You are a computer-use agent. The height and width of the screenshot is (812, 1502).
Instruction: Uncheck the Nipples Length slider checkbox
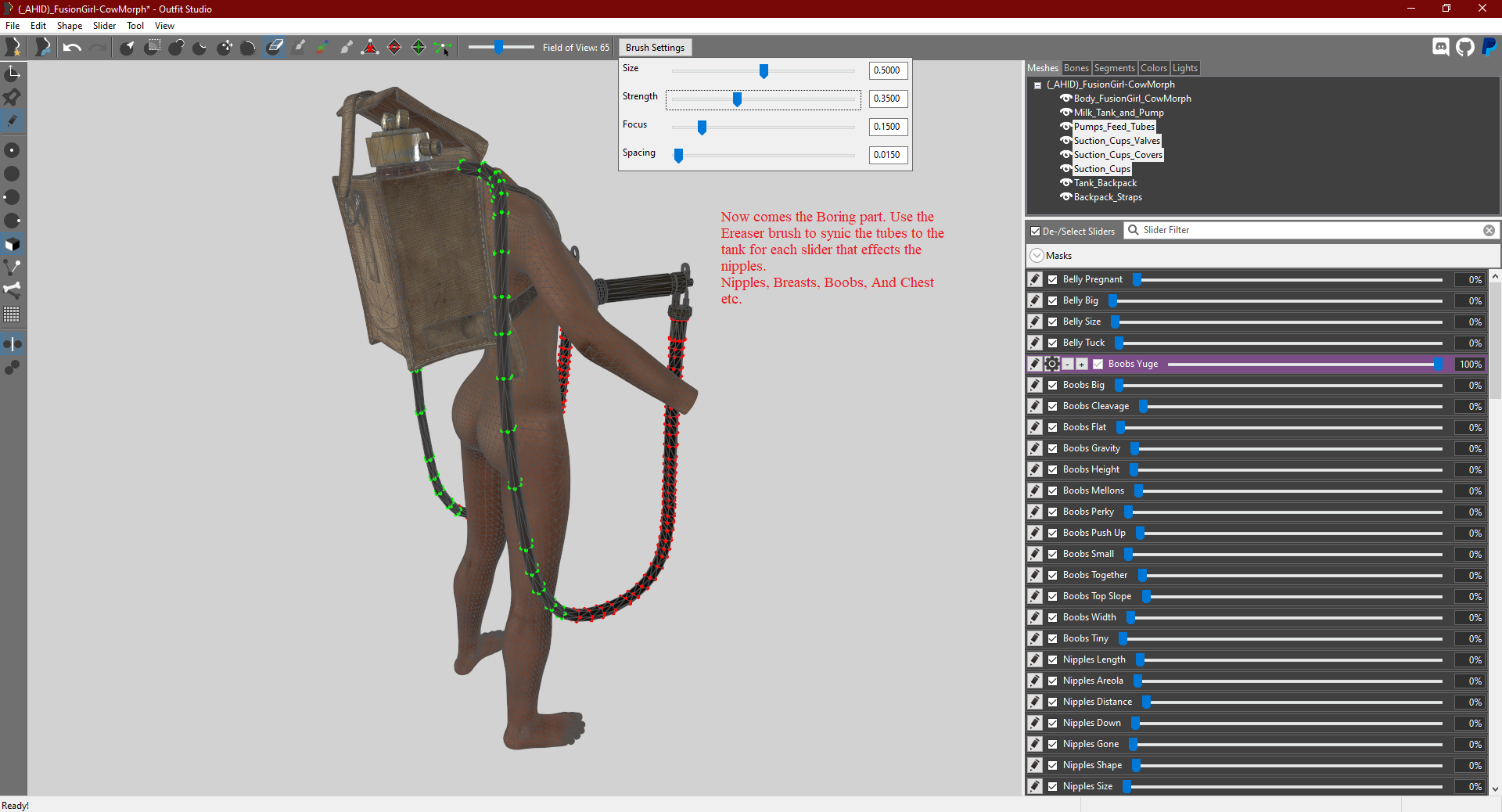[x=1053, y=659]
